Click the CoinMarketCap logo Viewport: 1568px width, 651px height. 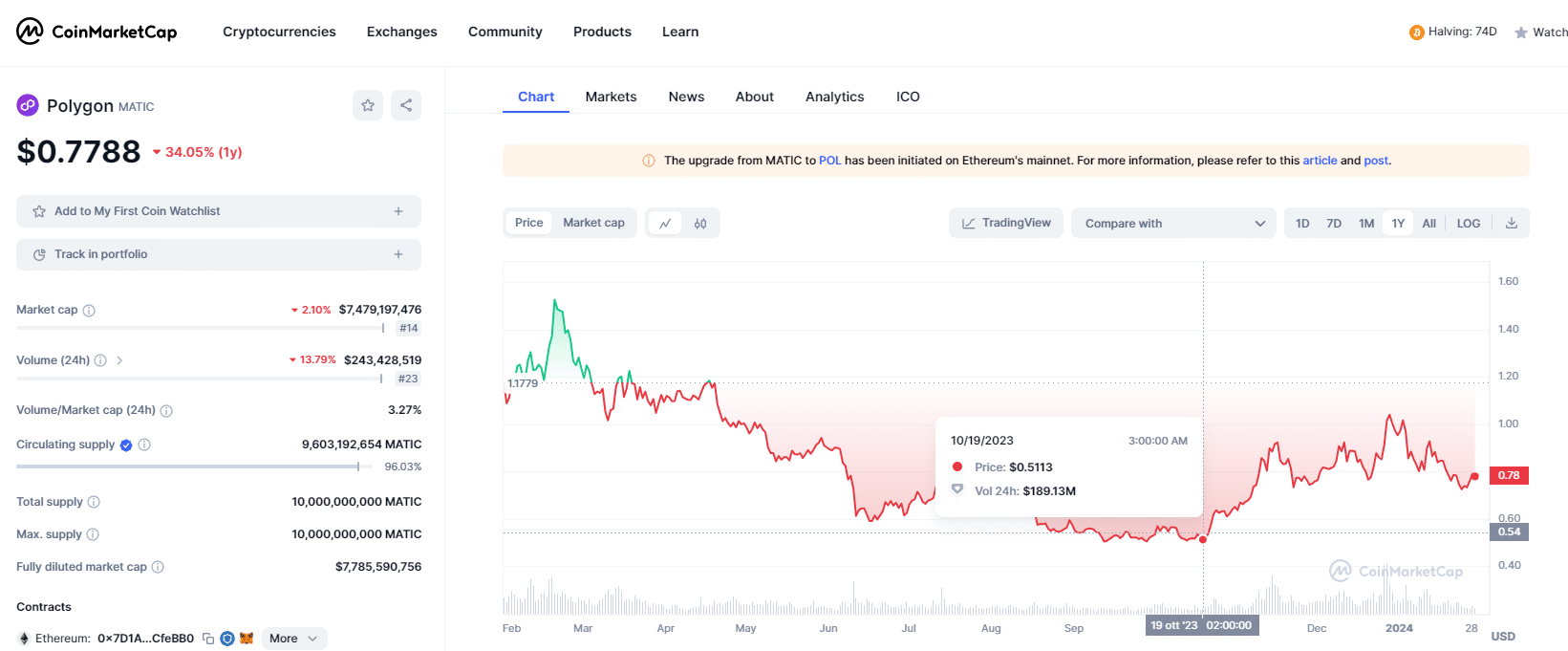coord(97,32)
